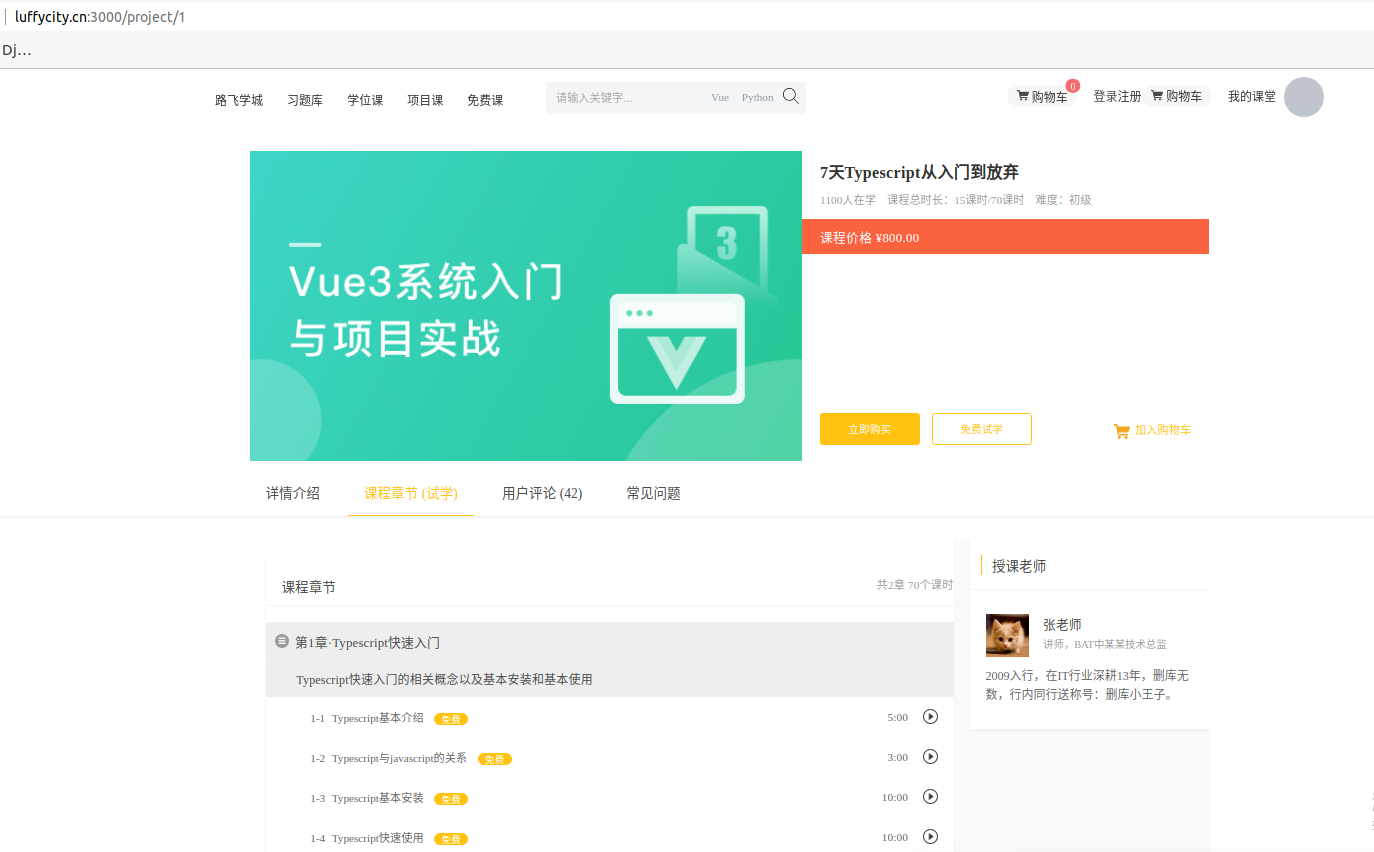Click 免费 badge on lesson 1-3

[451, 799]
